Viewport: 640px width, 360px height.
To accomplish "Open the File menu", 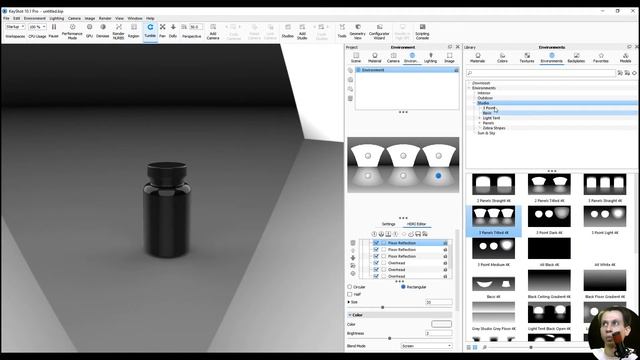I will coord(6,18).
